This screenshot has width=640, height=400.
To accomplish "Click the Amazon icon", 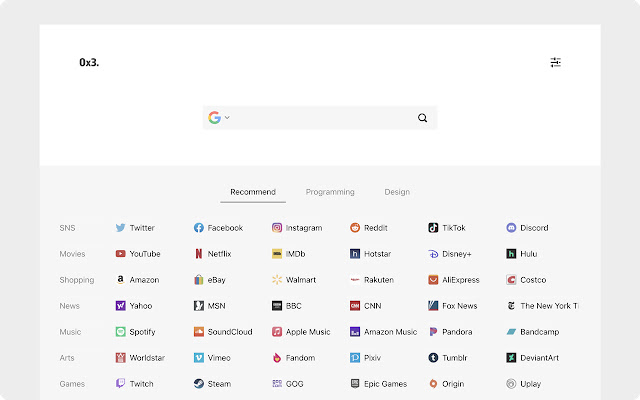I will [120, 280].
